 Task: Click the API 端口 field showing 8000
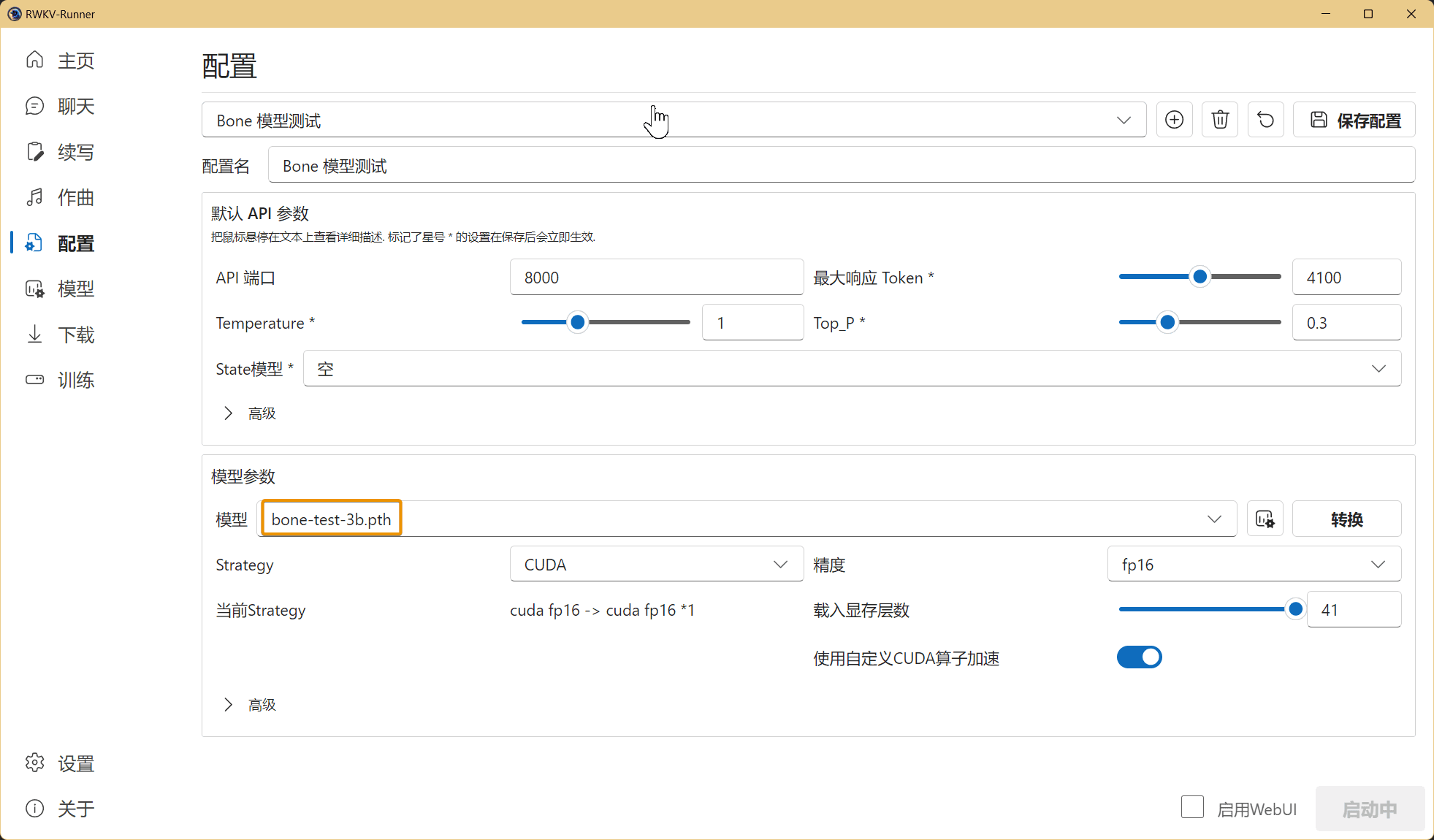(x=657, y=277)
